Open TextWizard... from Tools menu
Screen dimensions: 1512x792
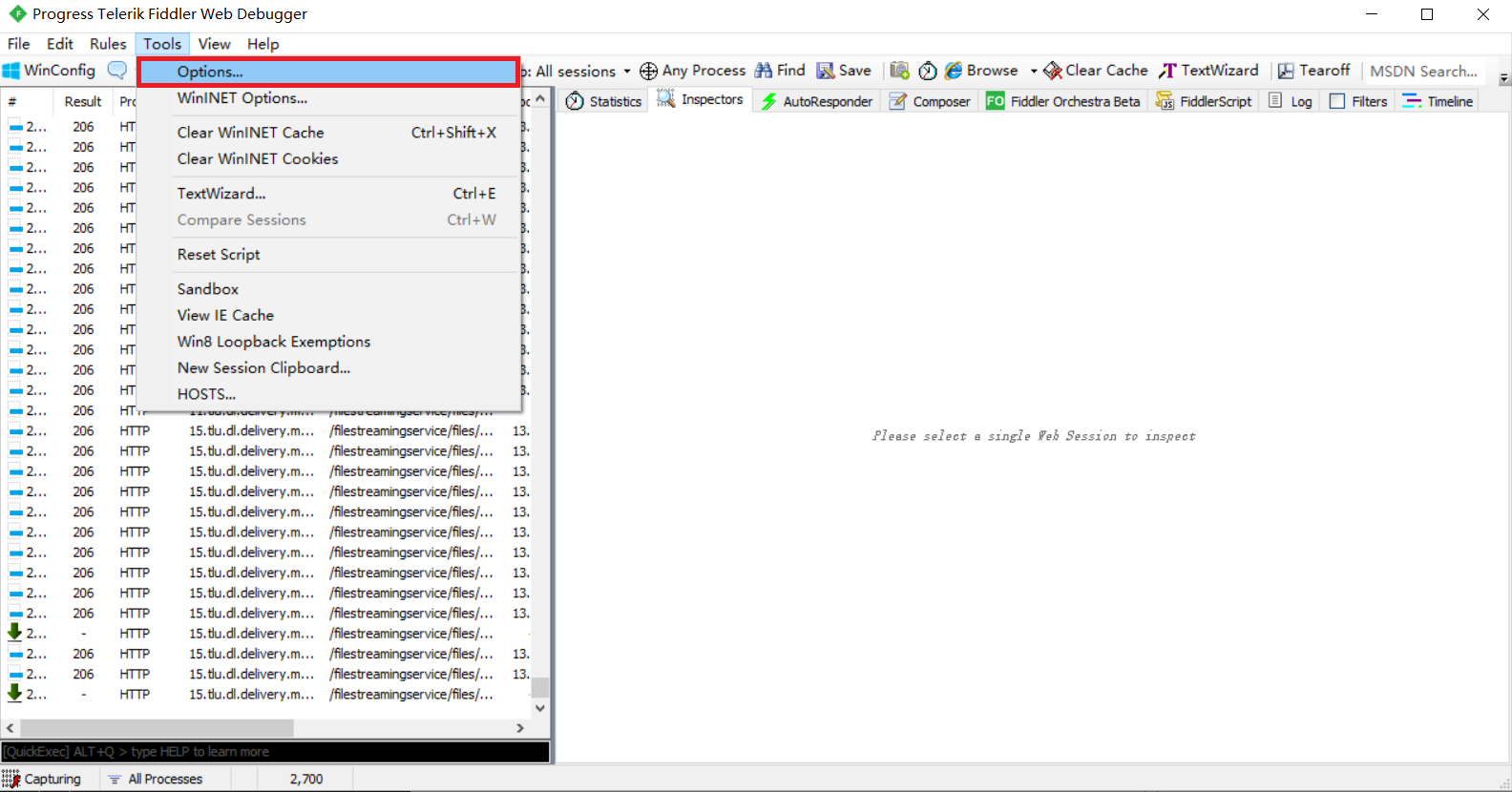[328, 194]
